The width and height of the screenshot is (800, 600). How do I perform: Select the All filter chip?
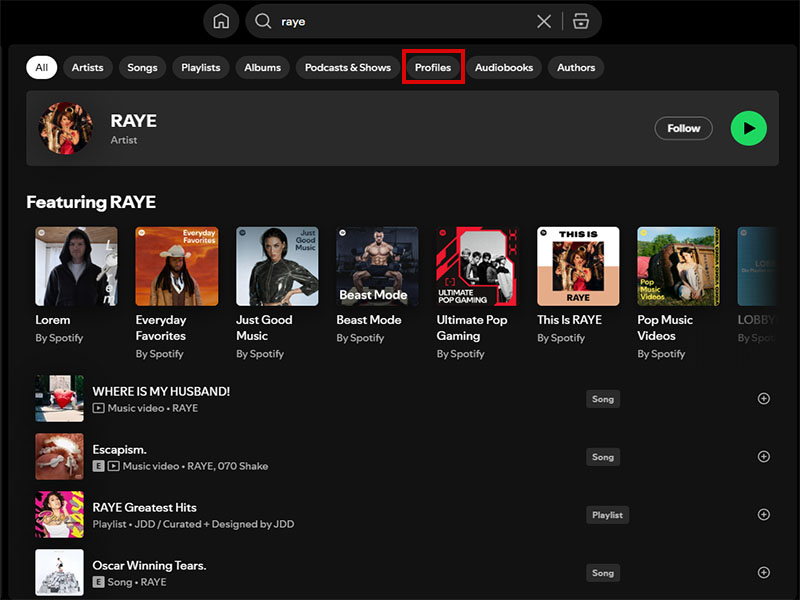[x=41, y=67]
